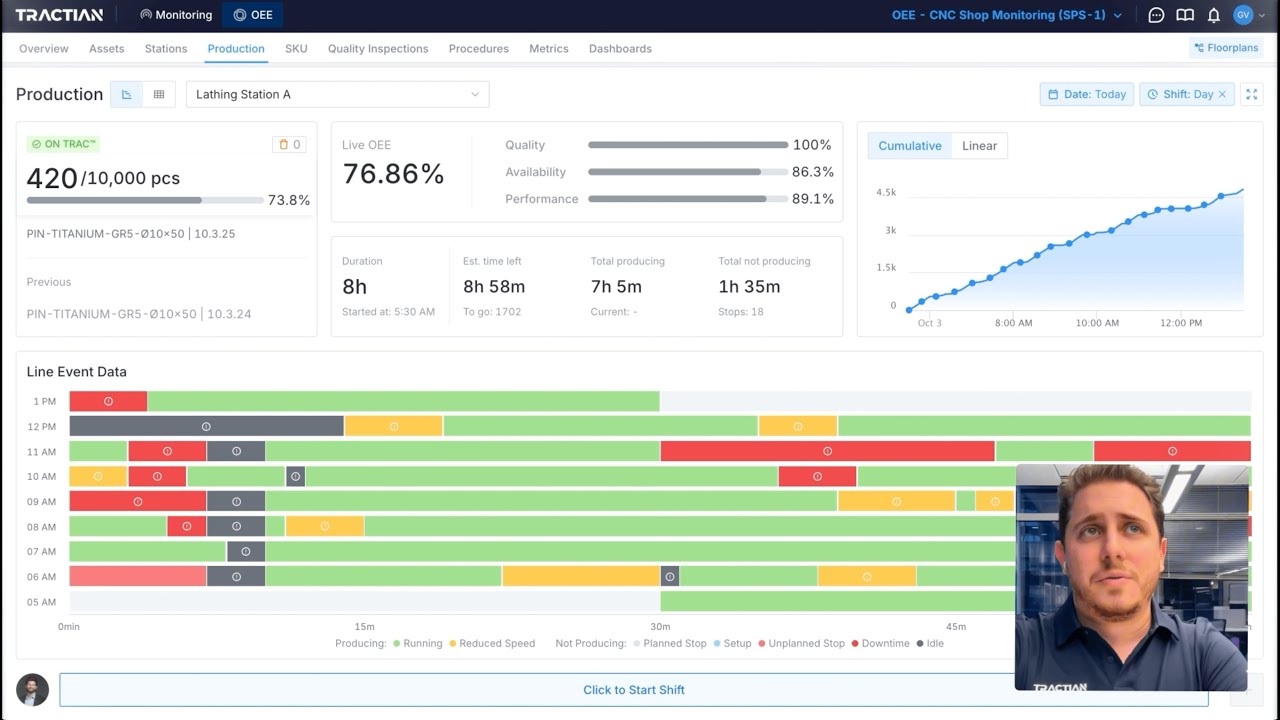Select the Linear chart mode

click(x=979, y=145)
